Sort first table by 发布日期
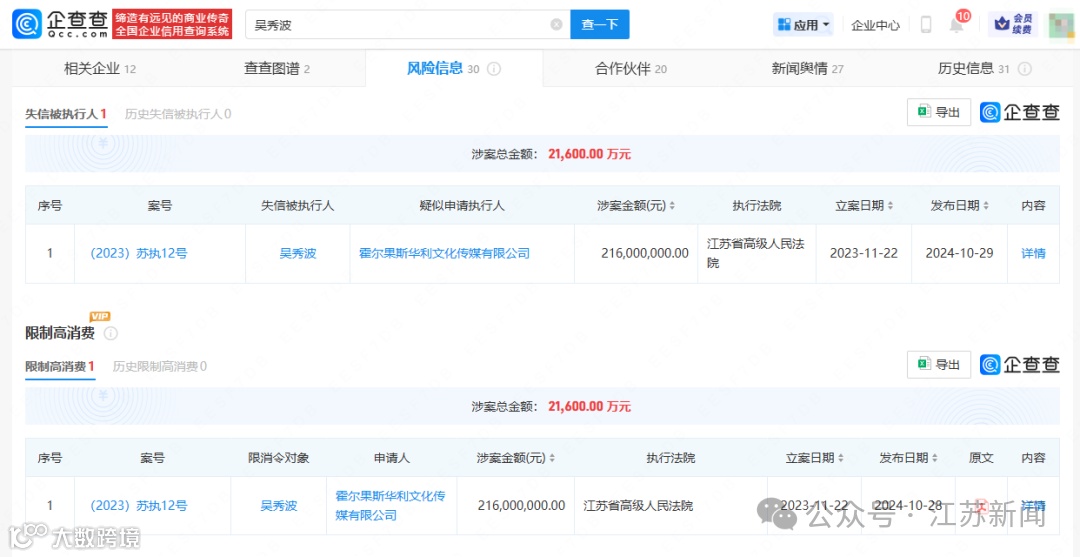Image resolution: width=1080 pixels, height=557 pixels. point(986,206)
